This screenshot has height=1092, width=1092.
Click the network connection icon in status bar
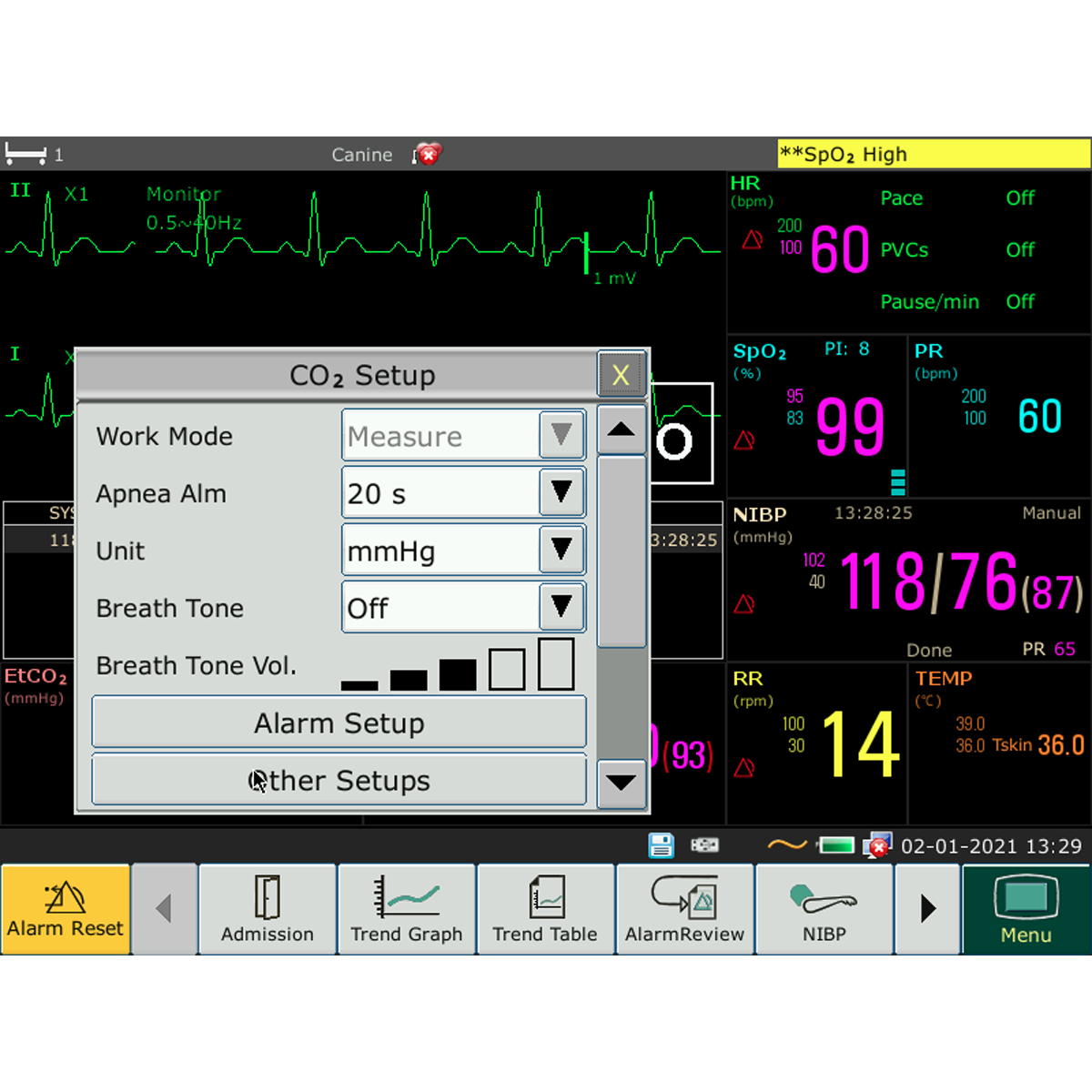click(704, 845)
